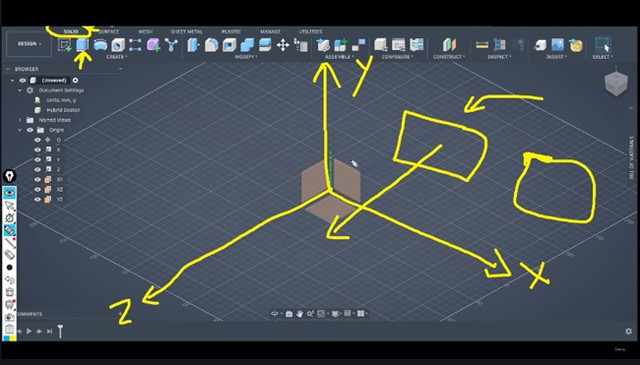
Task: Open the Change Parameters tool
Action: tap(301, 45)
